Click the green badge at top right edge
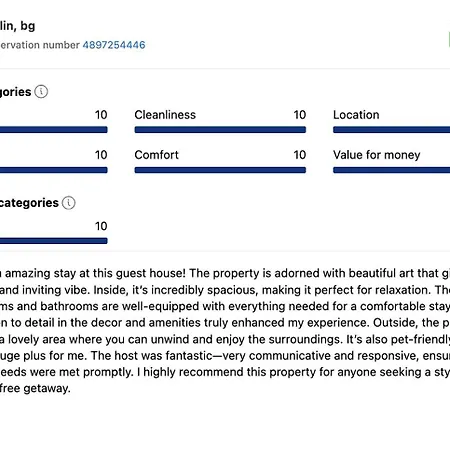The width and height of the screenshot is (450, 450). tap(449, 39)
